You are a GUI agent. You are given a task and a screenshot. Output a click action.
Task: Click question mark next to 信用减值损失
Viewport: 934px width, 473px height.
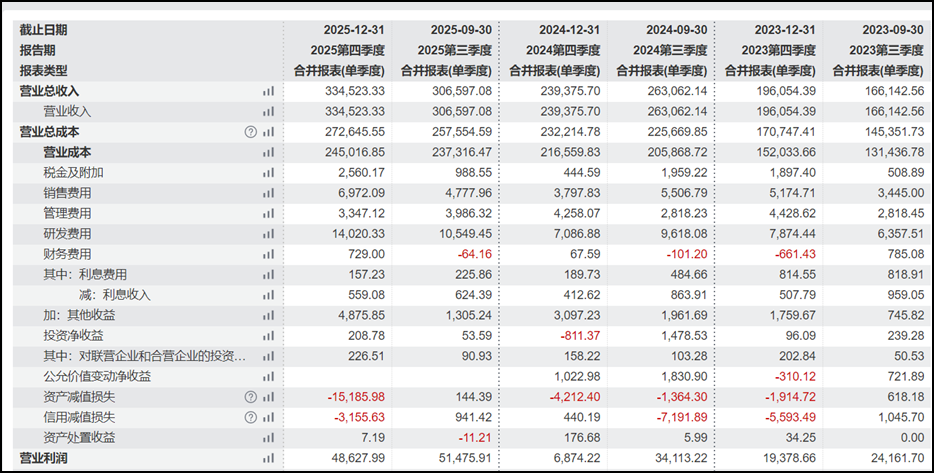[x=250, y=417]
